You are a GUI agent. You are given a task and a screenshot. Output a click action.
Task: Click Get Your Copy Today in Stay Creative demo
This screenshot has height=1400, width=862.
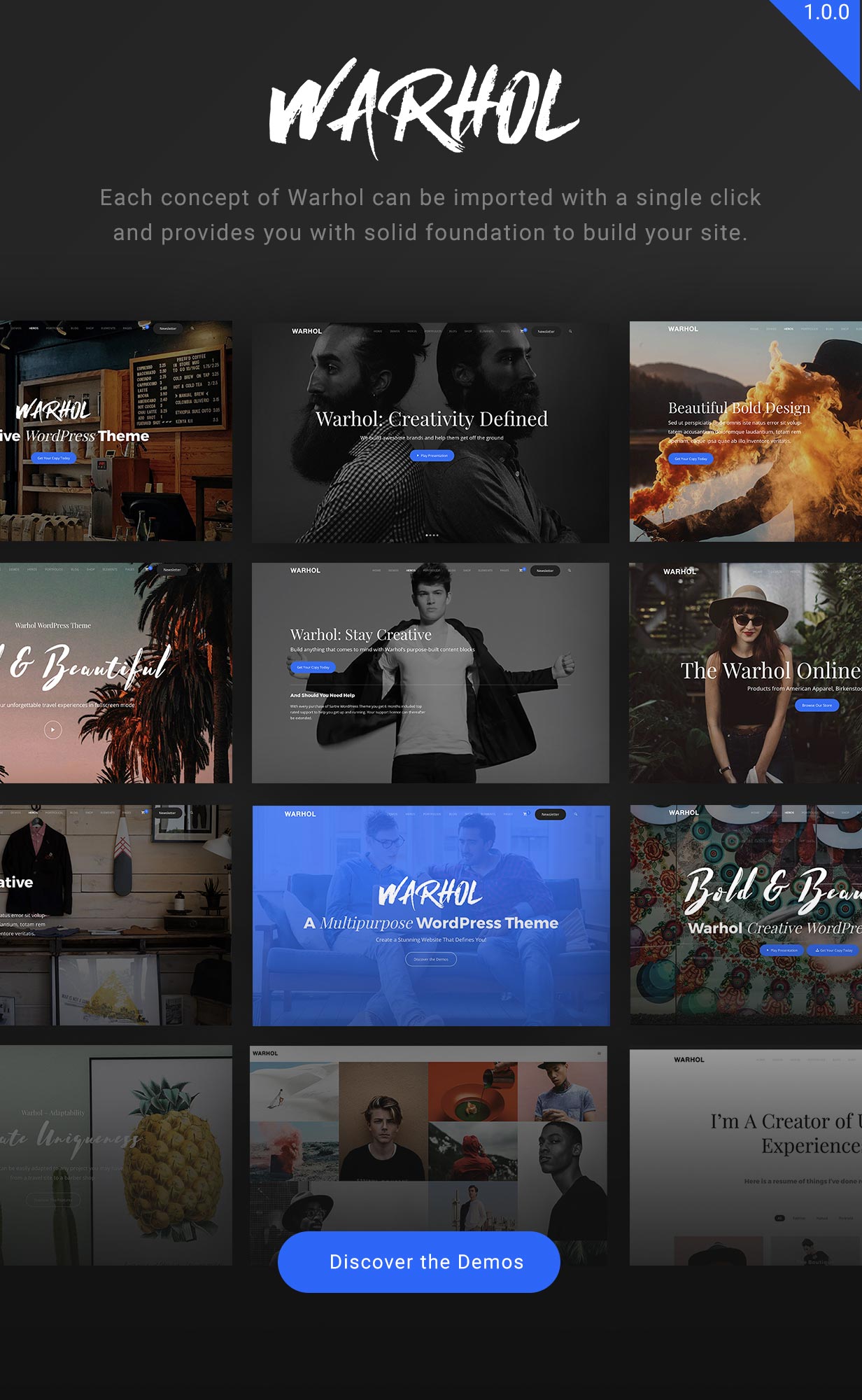(x=313, y=667)
